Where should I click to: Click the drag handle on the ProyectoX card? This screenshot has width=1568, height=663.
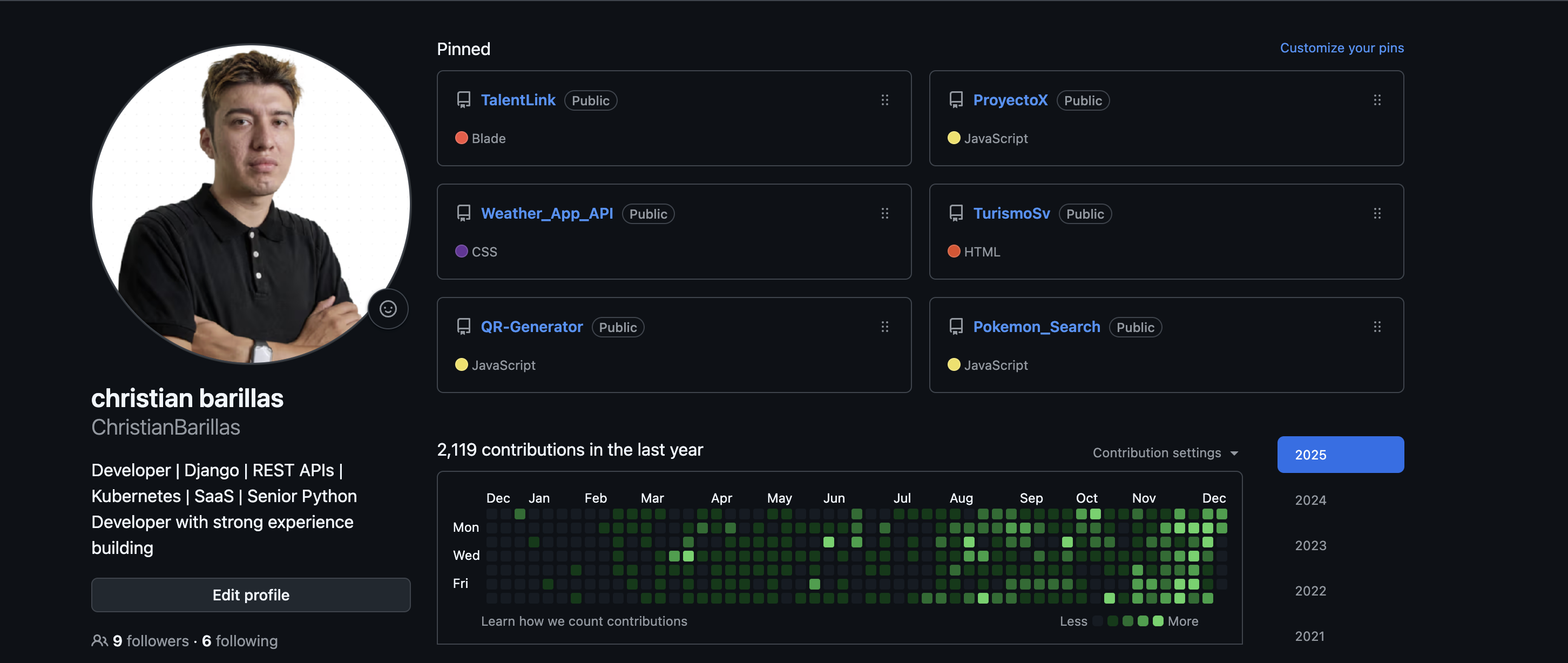click(x=1377, y=100)
